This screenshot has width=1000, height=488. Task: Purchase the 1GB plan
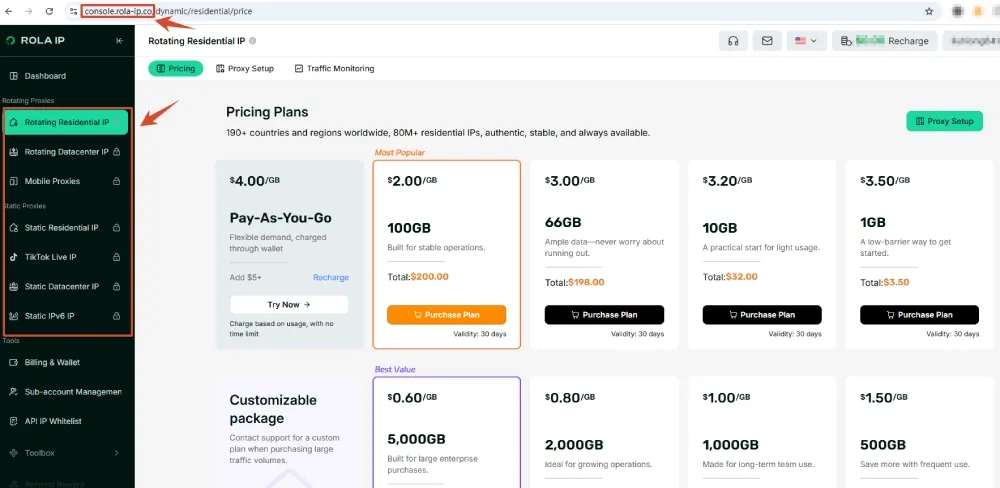coord(919,314)
